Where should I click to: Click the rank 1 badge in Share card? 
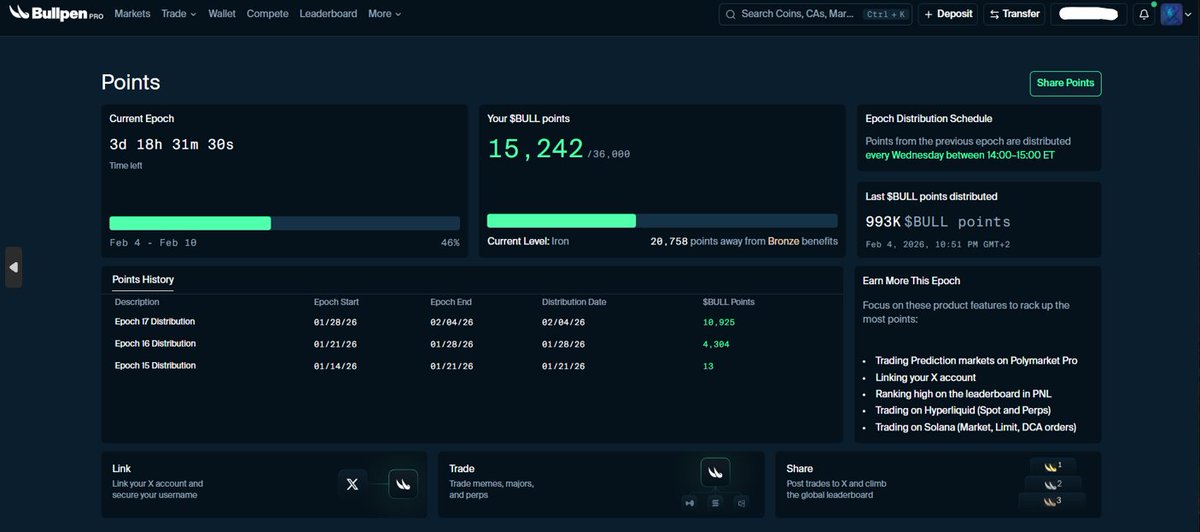point(1052,466)
